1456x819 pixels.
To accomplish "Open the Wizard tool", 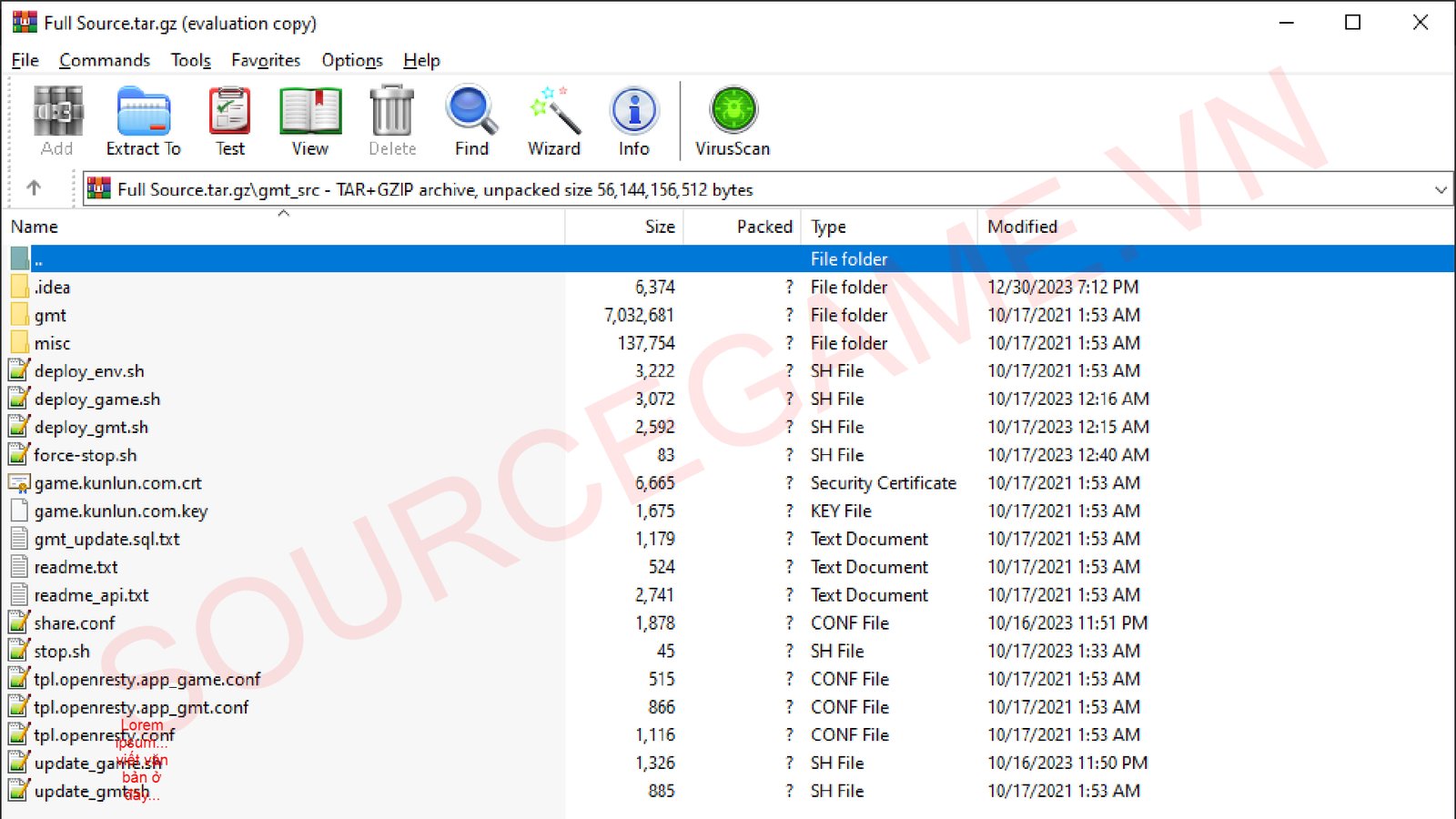I will coord(553,121).
